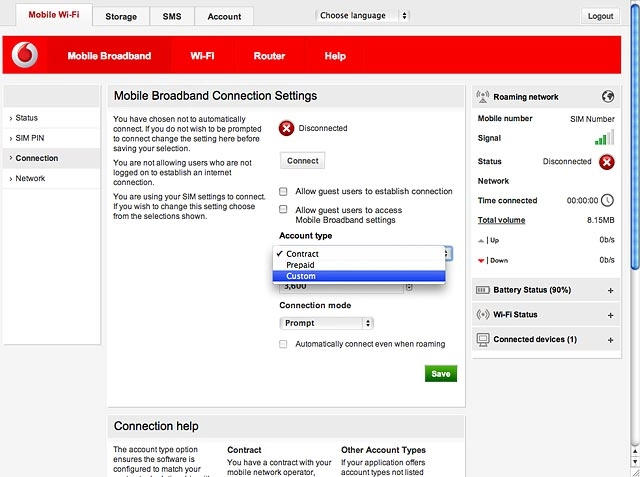Click the Total volume link
This screenshot has height=477, width=640.
501,220
